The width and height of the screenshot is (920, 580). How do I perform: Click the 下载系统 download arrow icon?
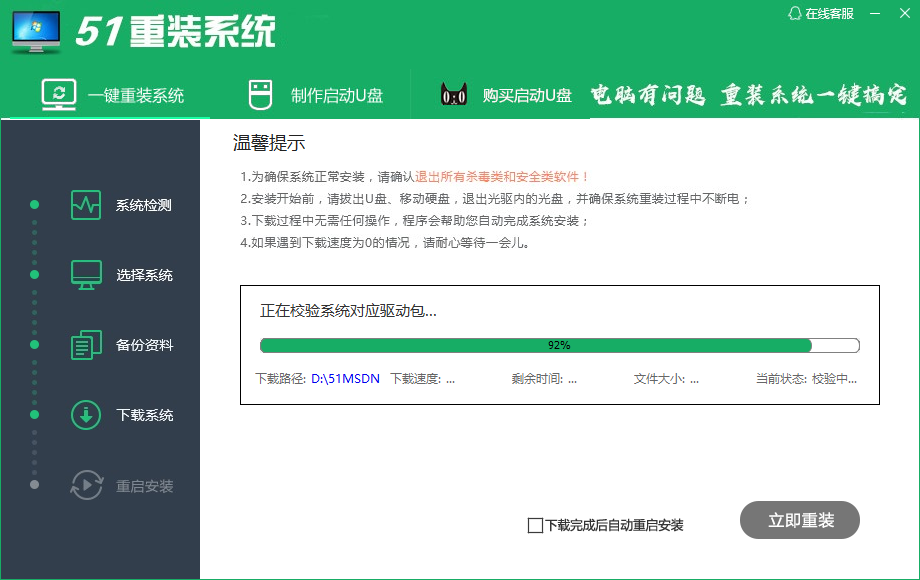click(x=86, y=415)
